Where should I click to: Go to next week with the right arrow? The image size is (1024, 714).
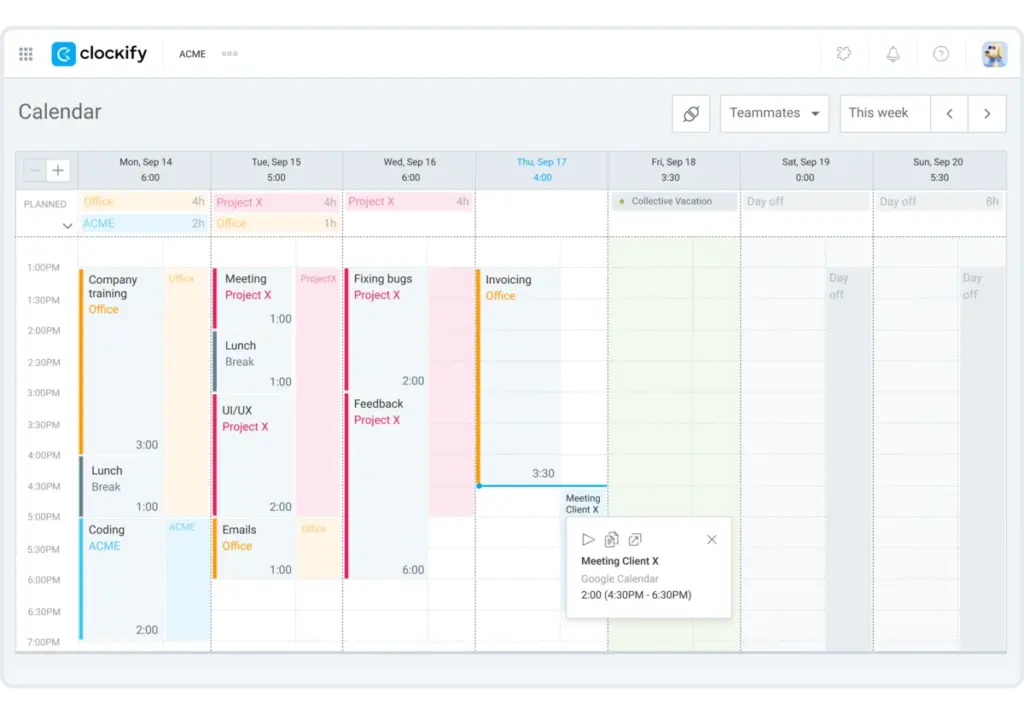[987, 113]
